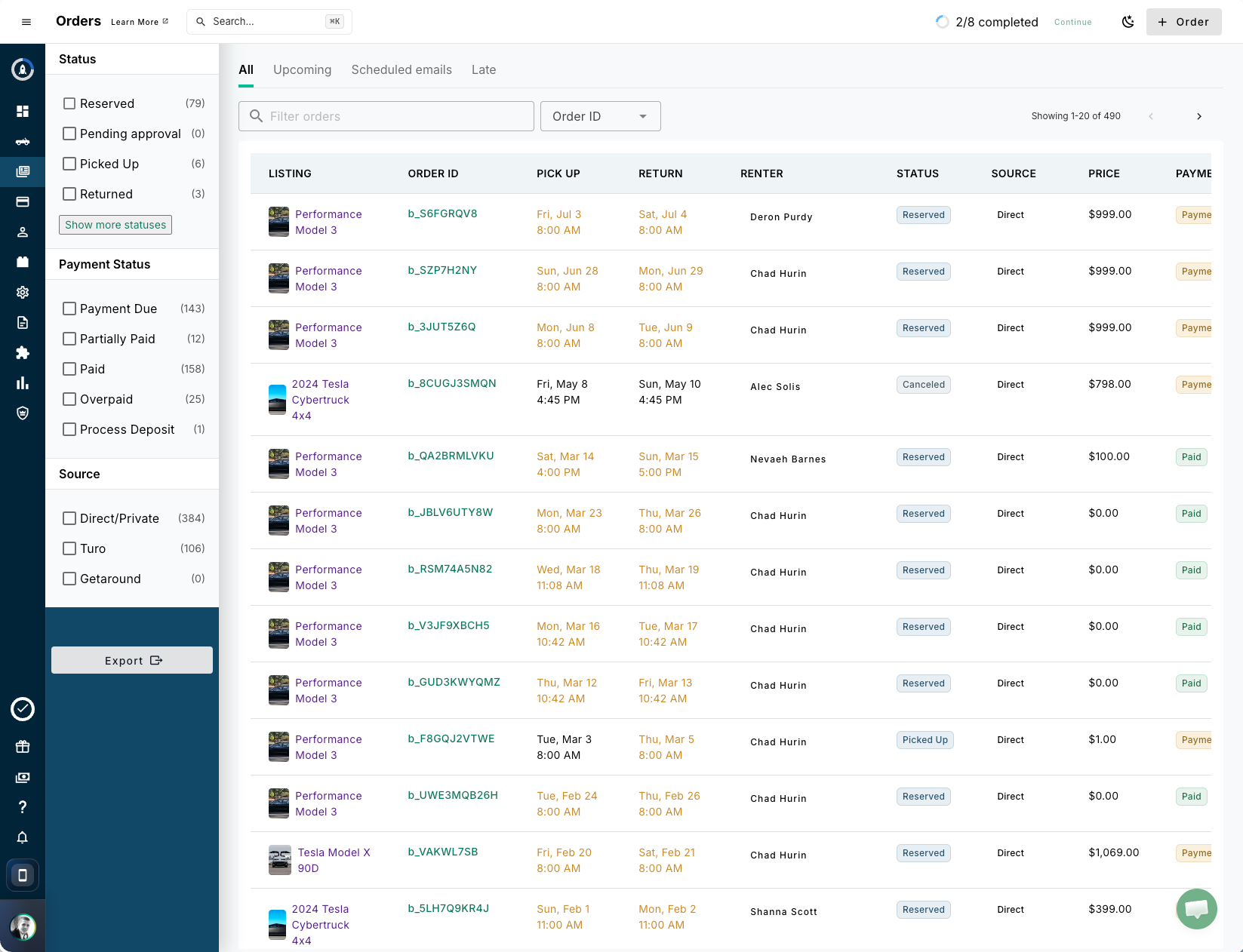
Task: Click the previous page arrow
Action: [1151, 116]
